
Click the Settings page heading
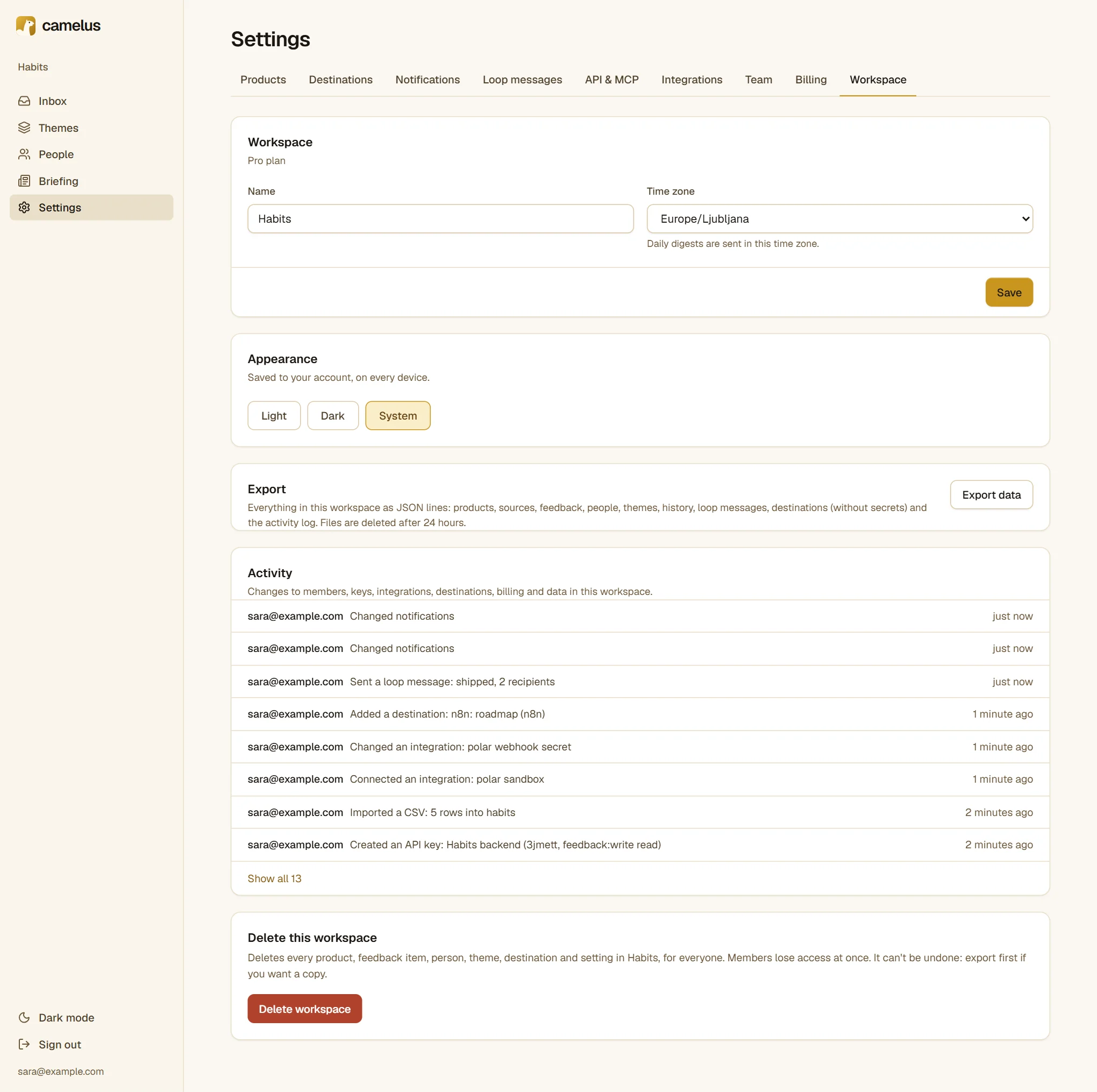point(271,39)
